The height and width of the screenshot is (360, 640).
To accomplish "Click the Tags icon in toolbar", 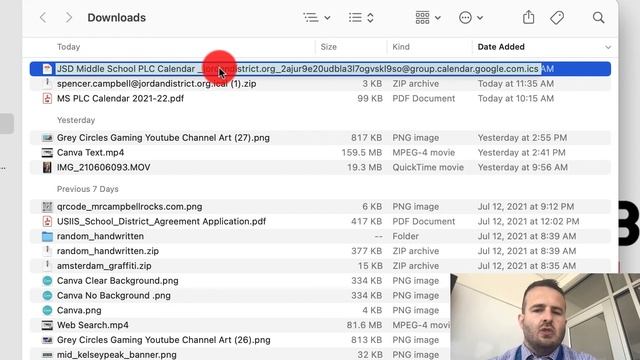I will point(557,18).
